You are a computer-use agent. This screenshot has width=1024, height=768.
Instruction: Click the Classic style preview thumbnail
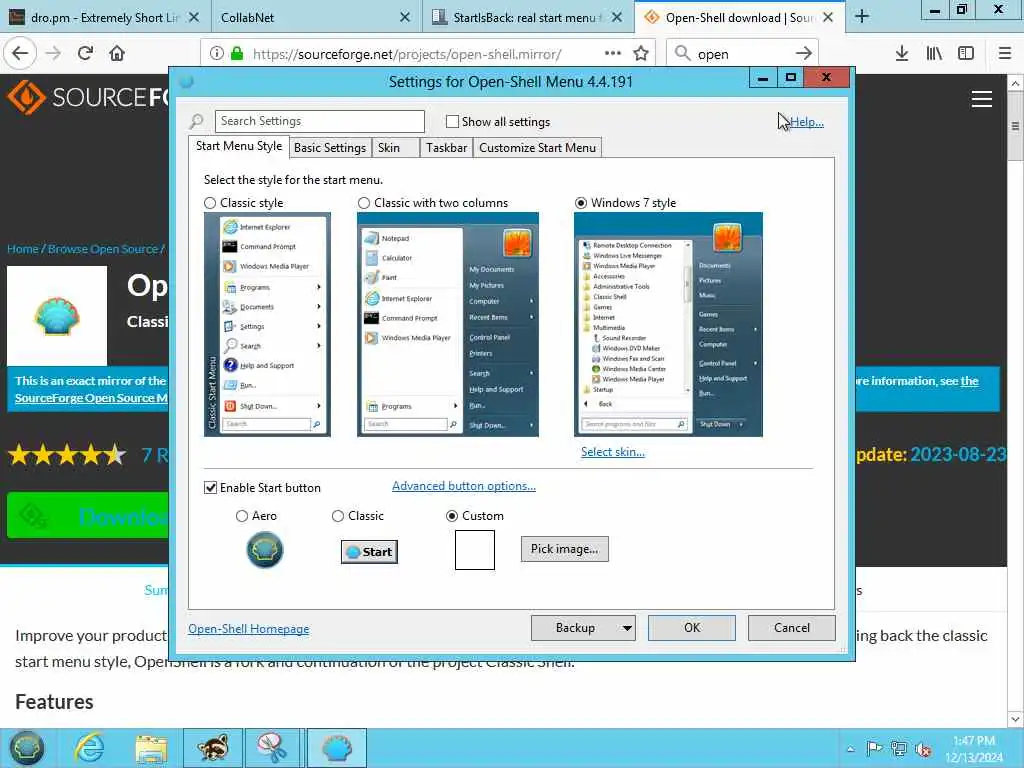coord(267,325)
